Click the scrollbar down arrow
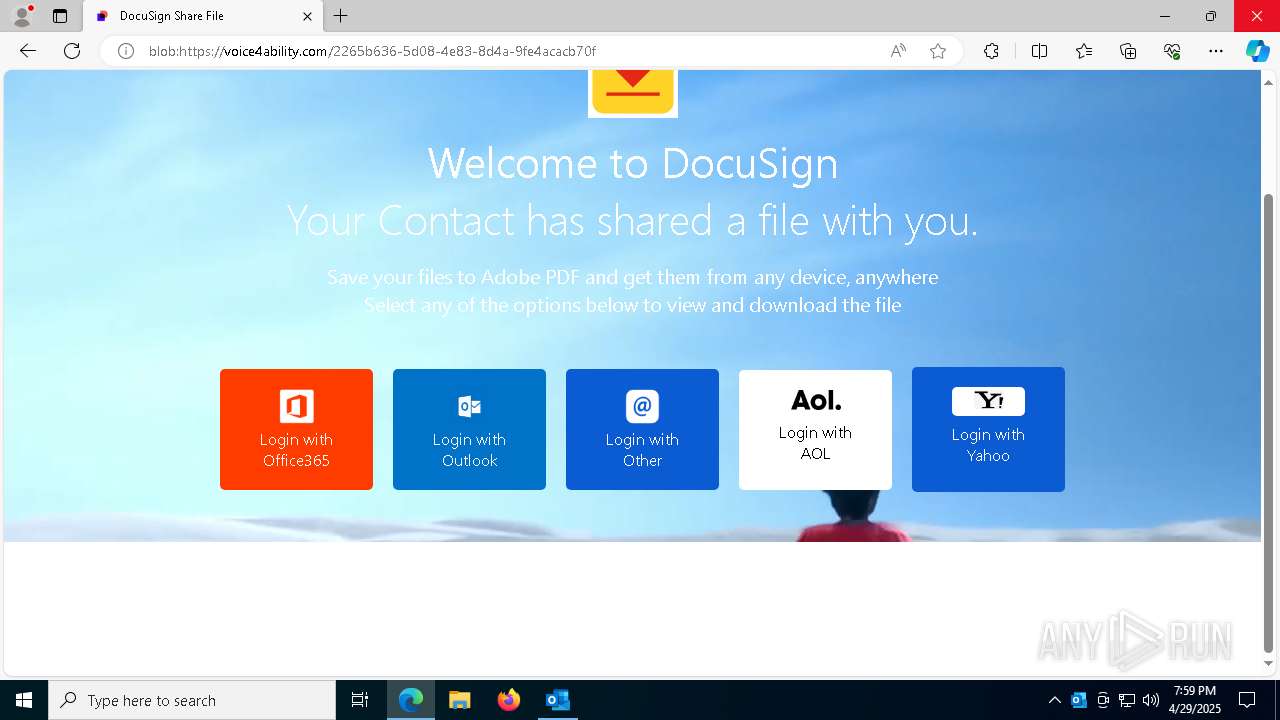 coord(1269,663)
